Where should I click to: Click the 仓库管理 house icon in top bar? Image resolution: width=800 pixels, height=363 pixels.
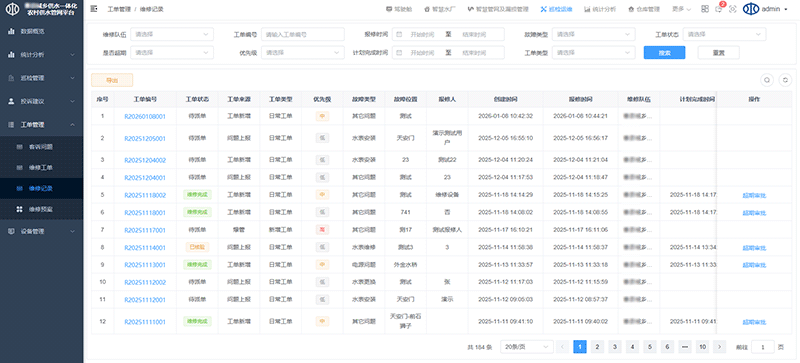631,9
